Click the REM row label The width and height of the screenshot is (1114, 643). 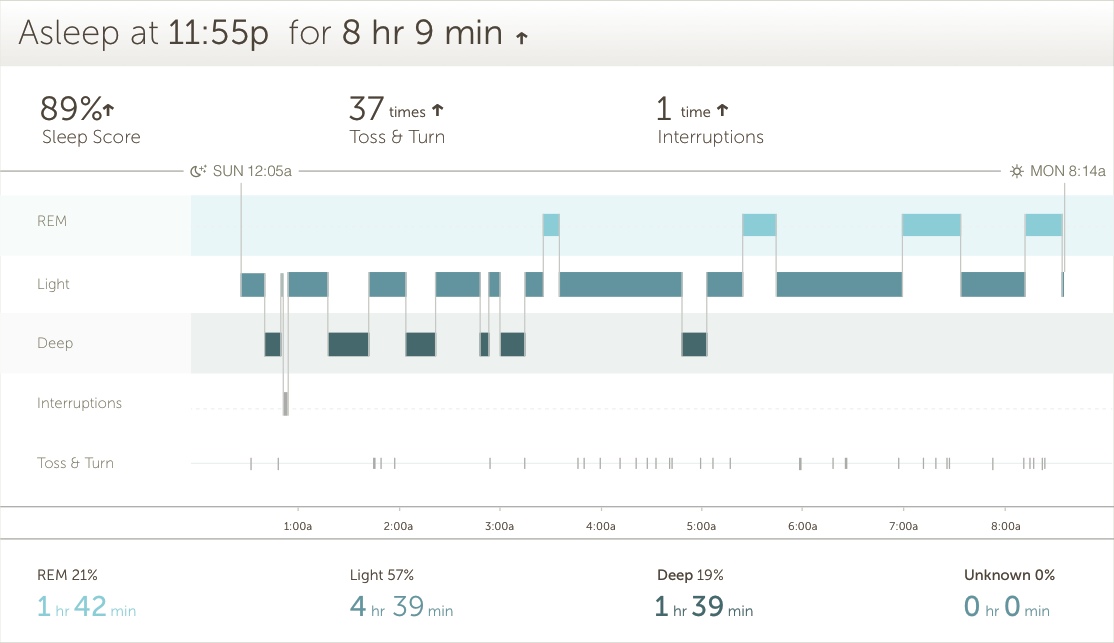tap(52, 220)
